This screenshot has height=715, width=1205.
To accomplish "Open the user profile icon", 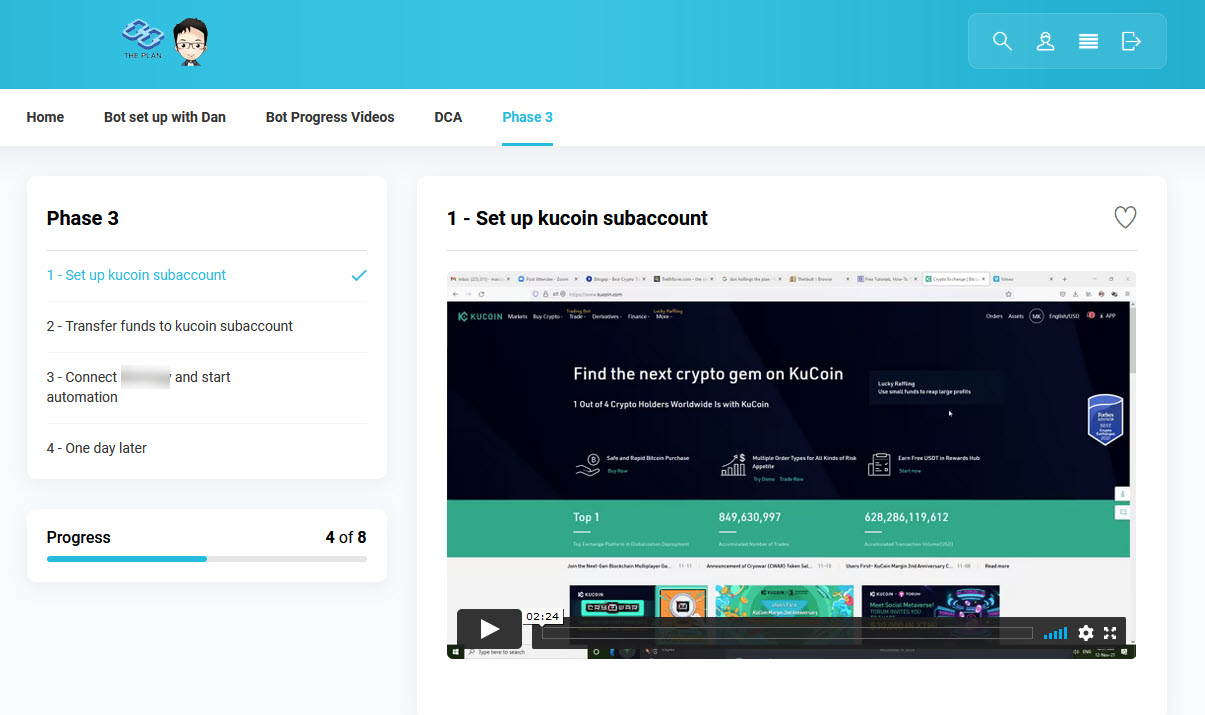I will (1045, 41).
